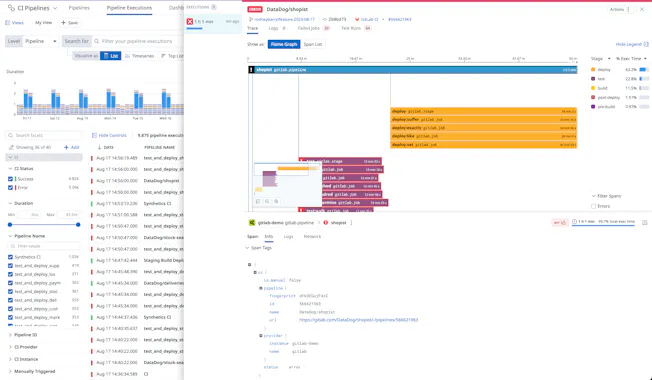Select the Pipeline Executions tab
Image resolution: width=652 pixels, height=380 pixels.
(x=129, y=8)
